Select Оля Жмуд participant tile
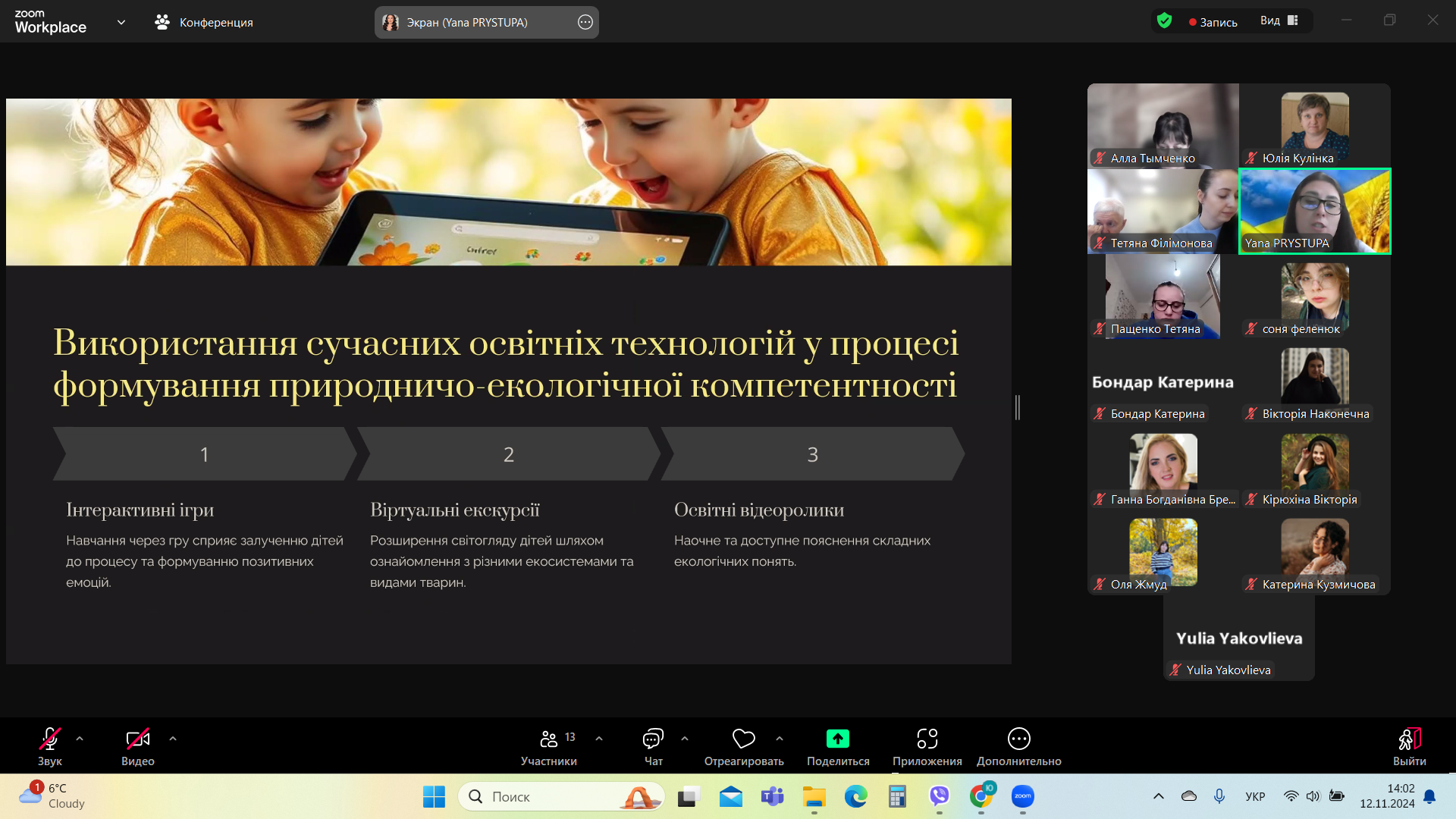This screenshot has width=1456, height=819. coord(1163,552)
